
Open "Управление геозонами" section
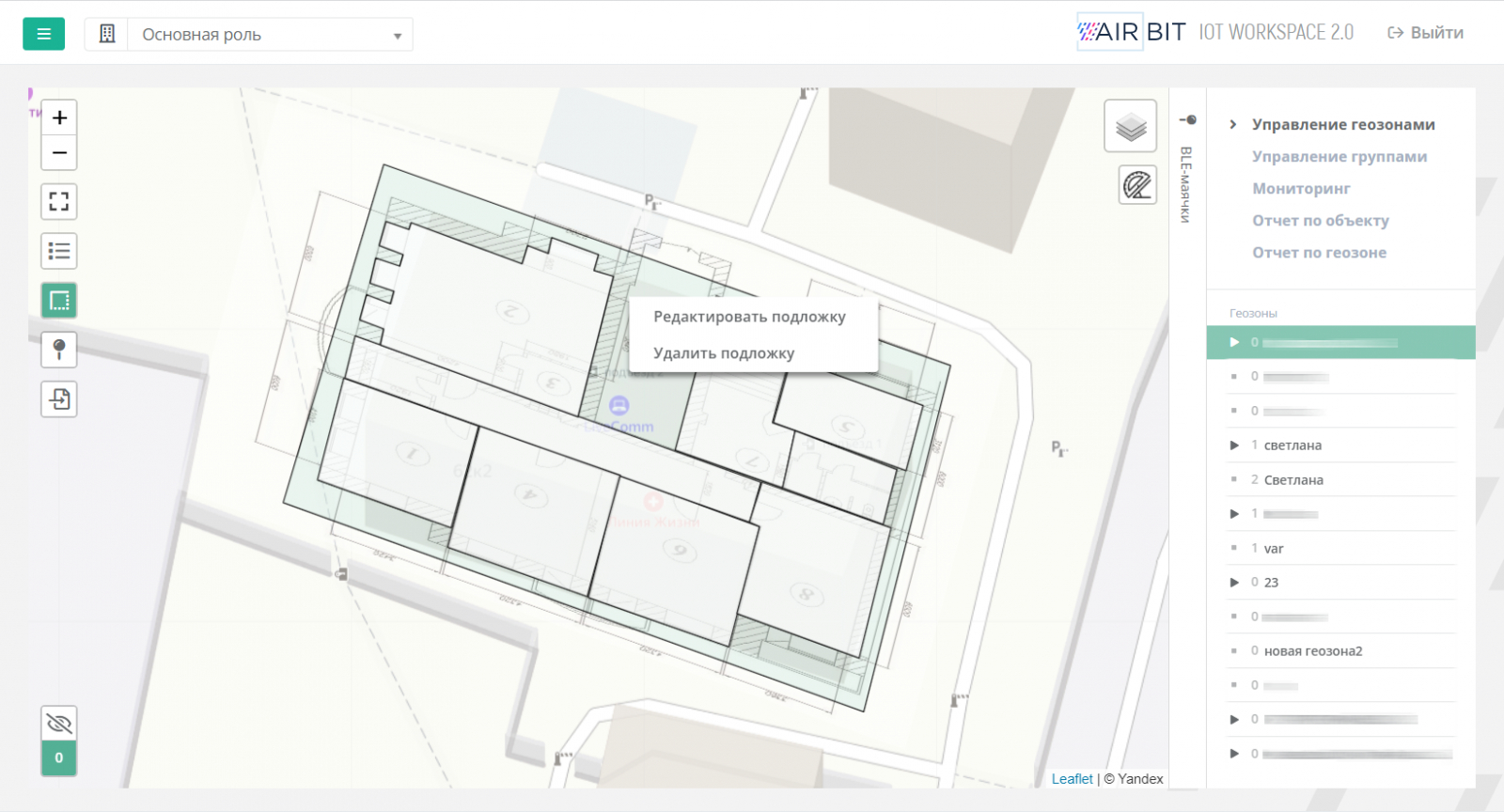[1343, 124]
